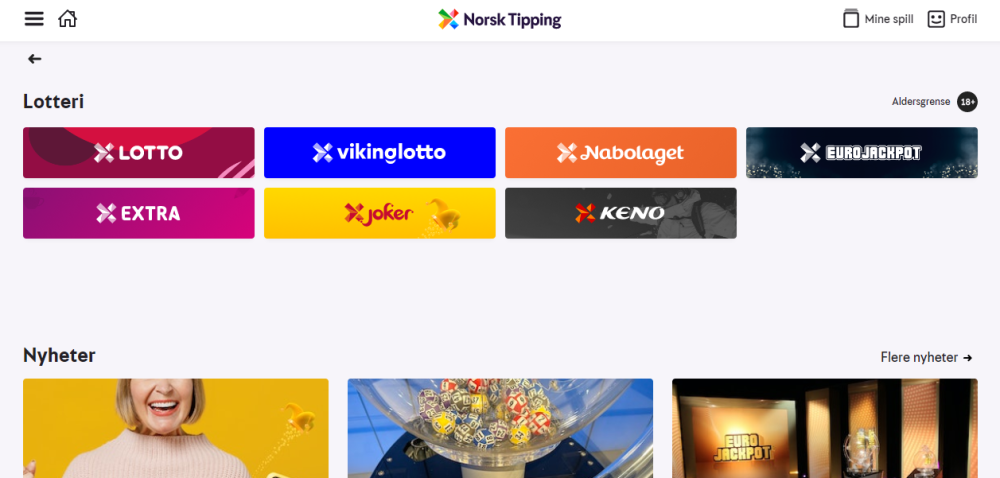
Task: Follow the Flere nyheter link
Action: coord(927,358)
